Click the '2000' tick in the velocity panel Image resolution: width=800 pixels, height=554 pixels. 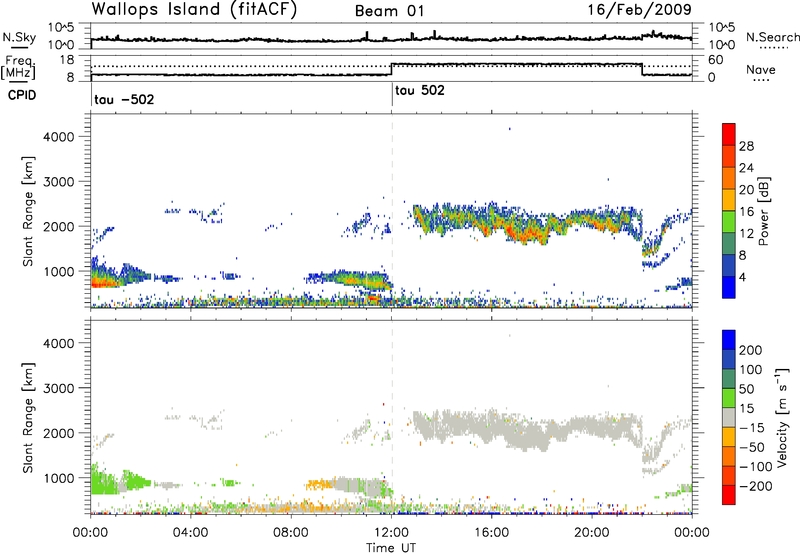click(x=58, y=433)
